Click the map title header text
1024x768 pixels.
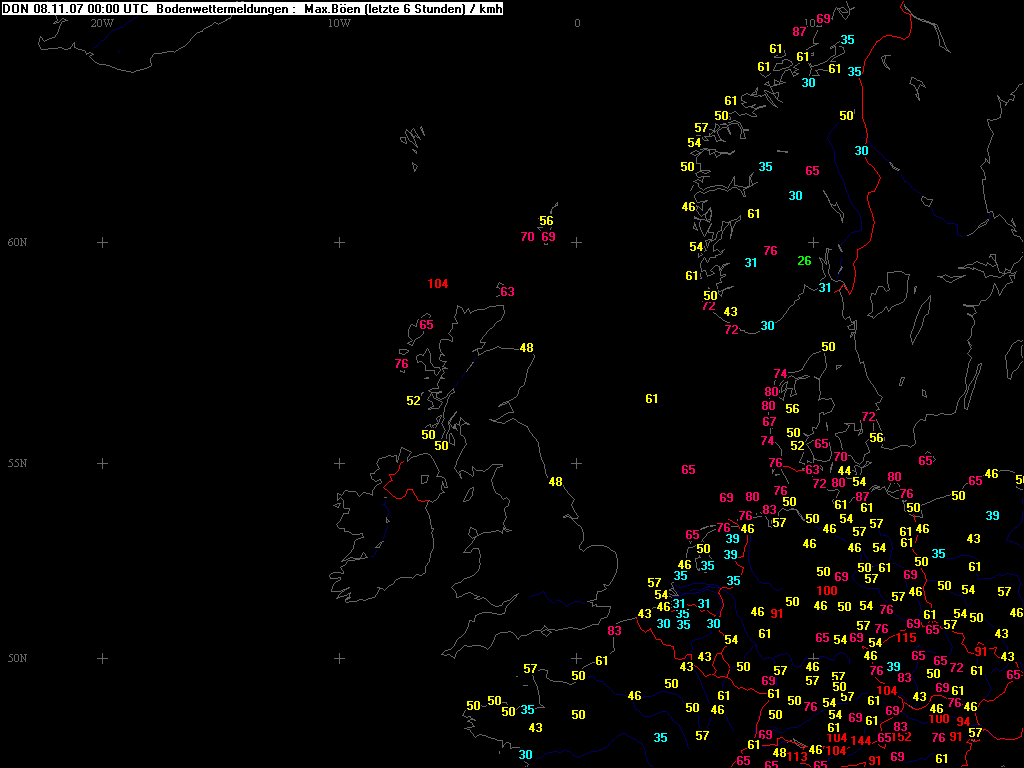pos(252,9)
